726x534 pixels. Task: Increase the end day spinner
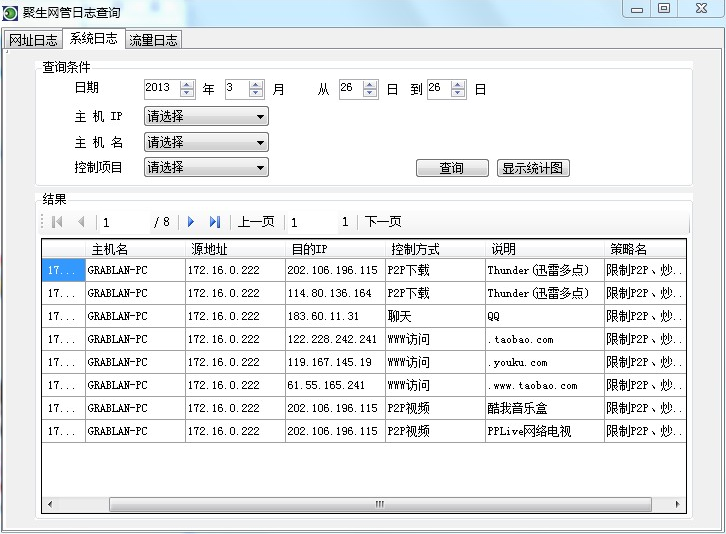pyautogui.click(x=458, y=85)
